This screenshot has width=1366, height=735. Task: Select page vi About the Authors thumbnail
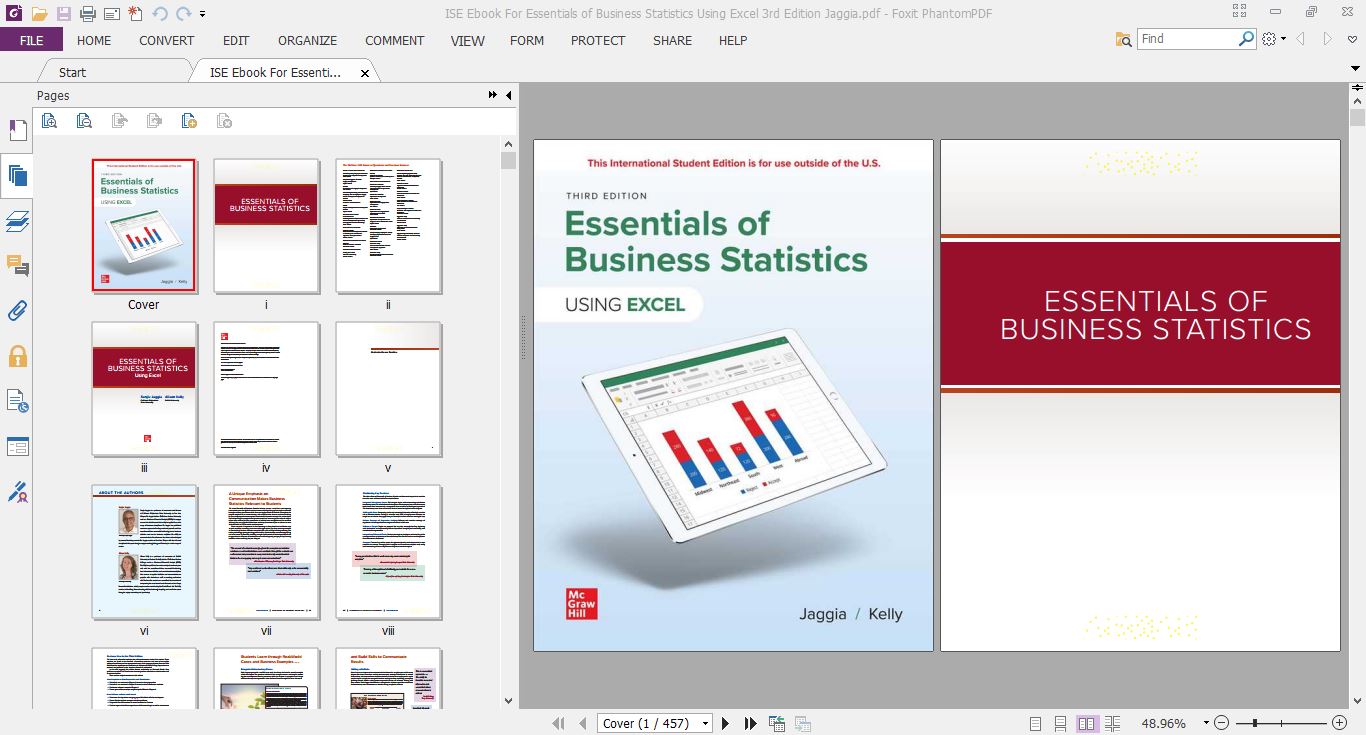click(x=144, y=552)
